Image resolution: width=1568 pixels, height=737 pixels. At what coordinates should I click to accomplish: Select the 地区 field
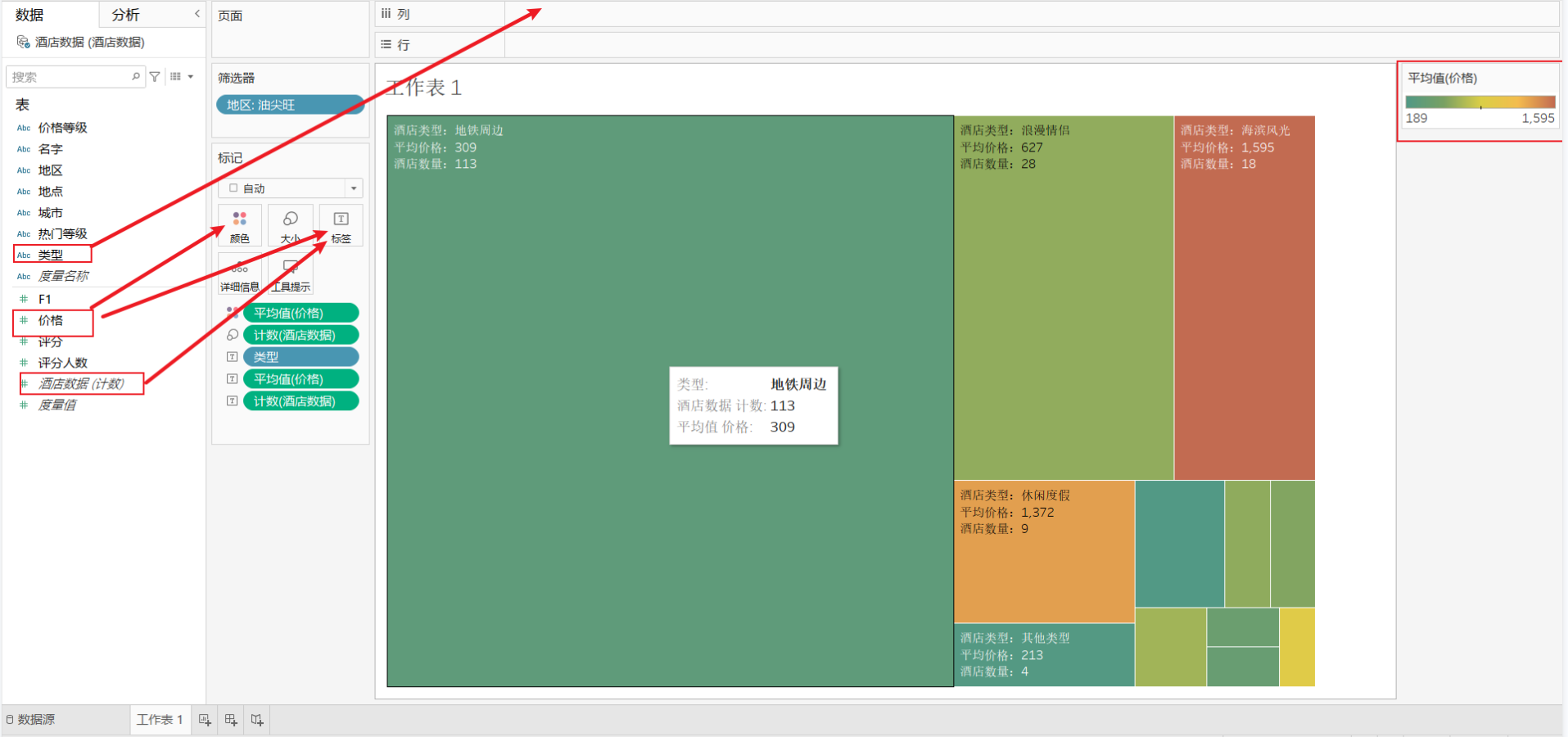pyautogui.click(x=50, y=170)
